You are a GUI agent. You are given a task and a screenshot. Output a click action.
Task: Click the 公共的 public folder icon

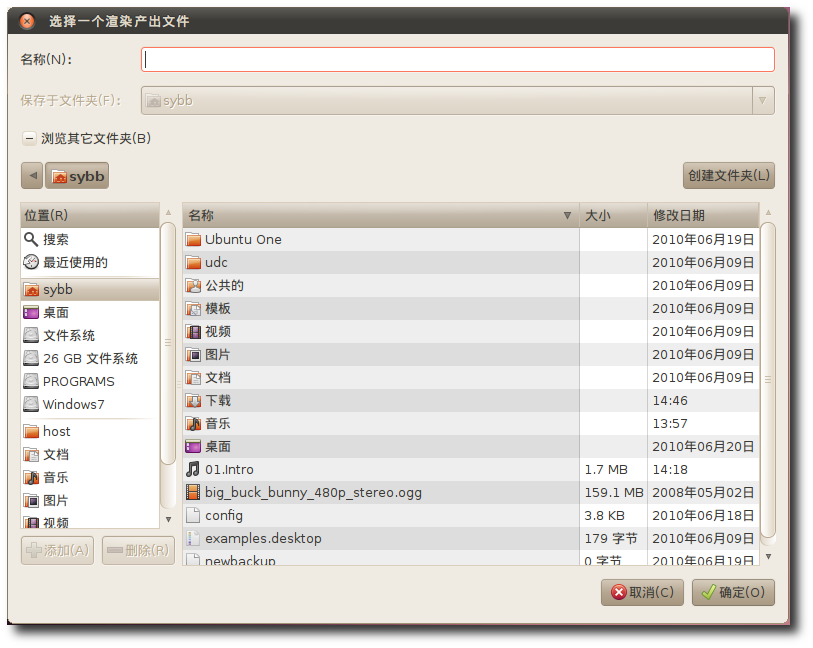[193, 285]
